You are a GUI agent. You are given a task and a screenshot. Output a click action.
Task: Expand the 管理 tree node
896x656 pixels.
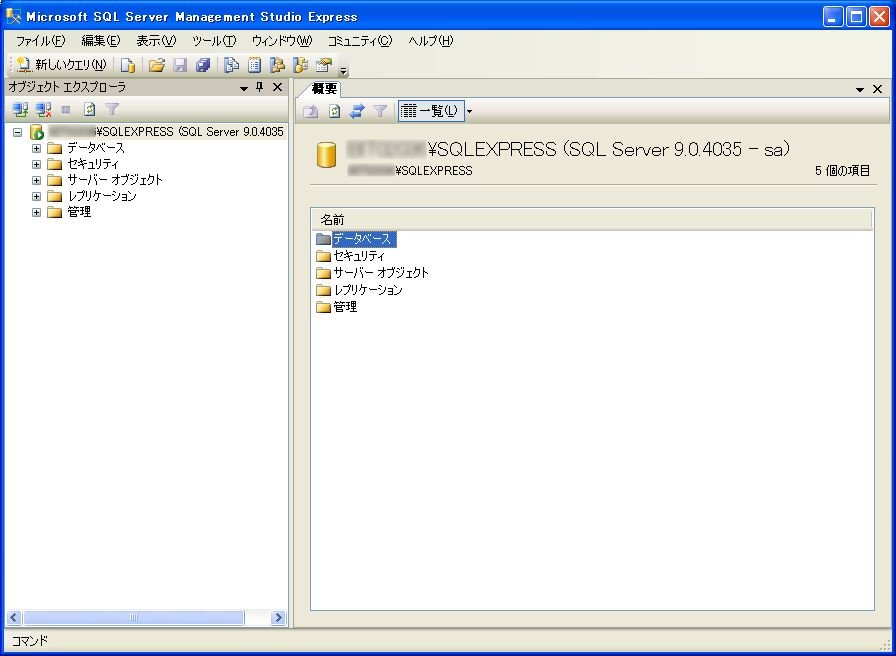pos(37,213)
